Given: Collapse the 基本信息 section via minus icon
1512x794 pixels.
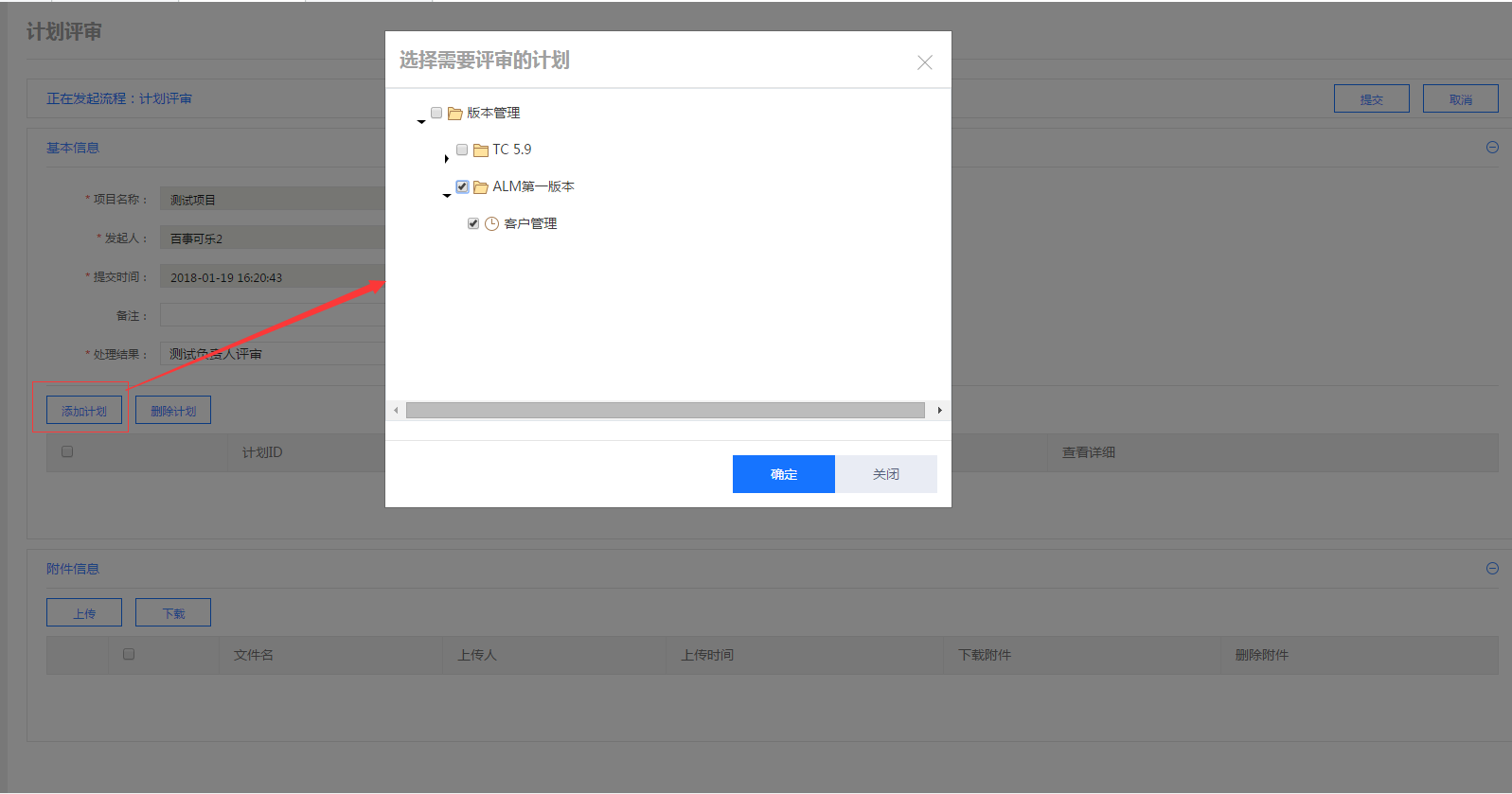Looking at the screenshot, I should (x=1492, y=148).
